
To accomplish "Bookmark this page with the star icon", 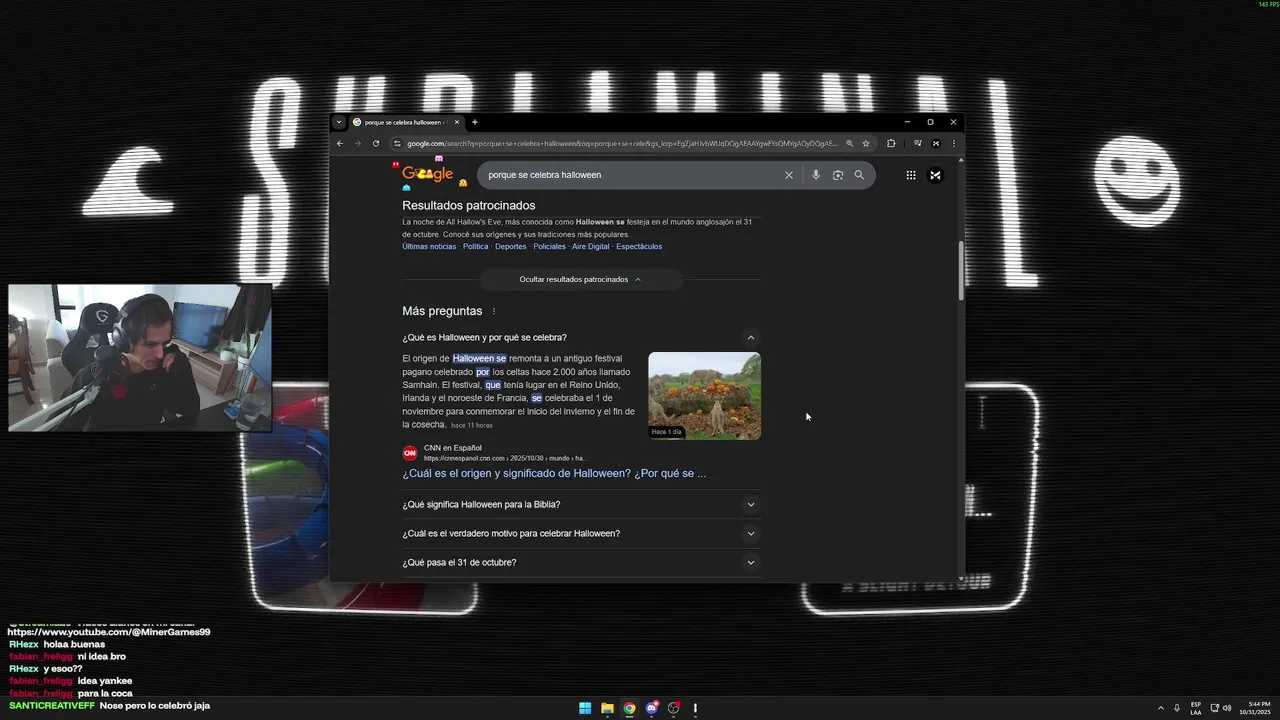I will point(866,143).
